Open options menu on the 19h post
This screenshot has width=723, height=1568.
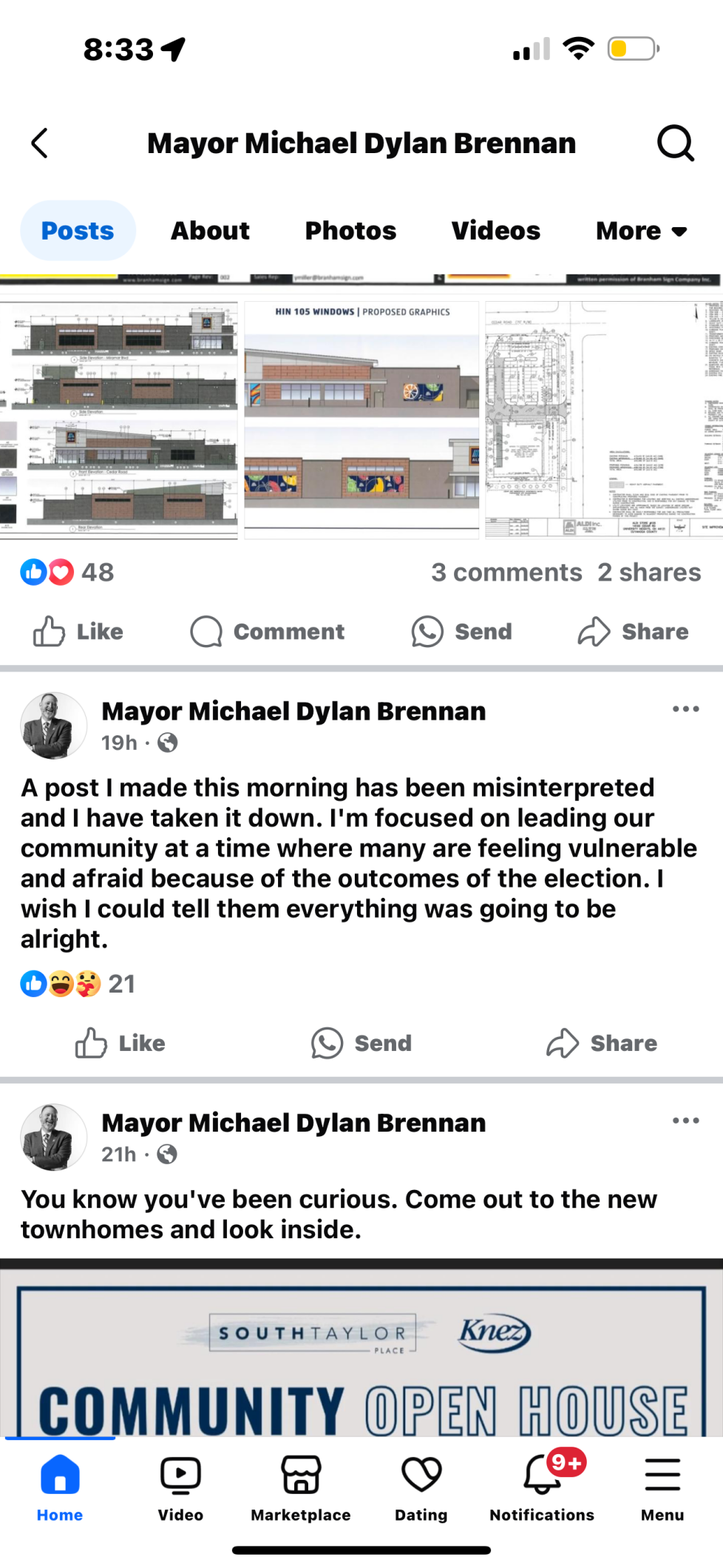coord(685,709)
